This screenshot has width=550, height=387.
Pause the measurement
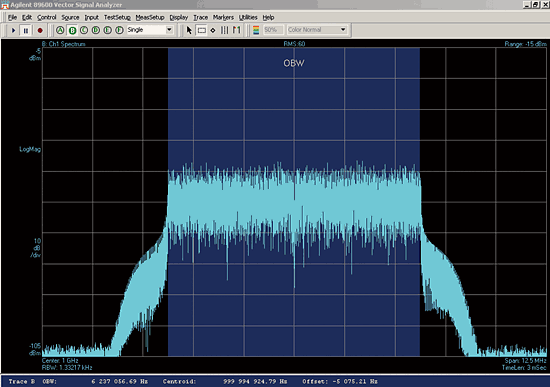pyautogui.click(x=26, y=30)
